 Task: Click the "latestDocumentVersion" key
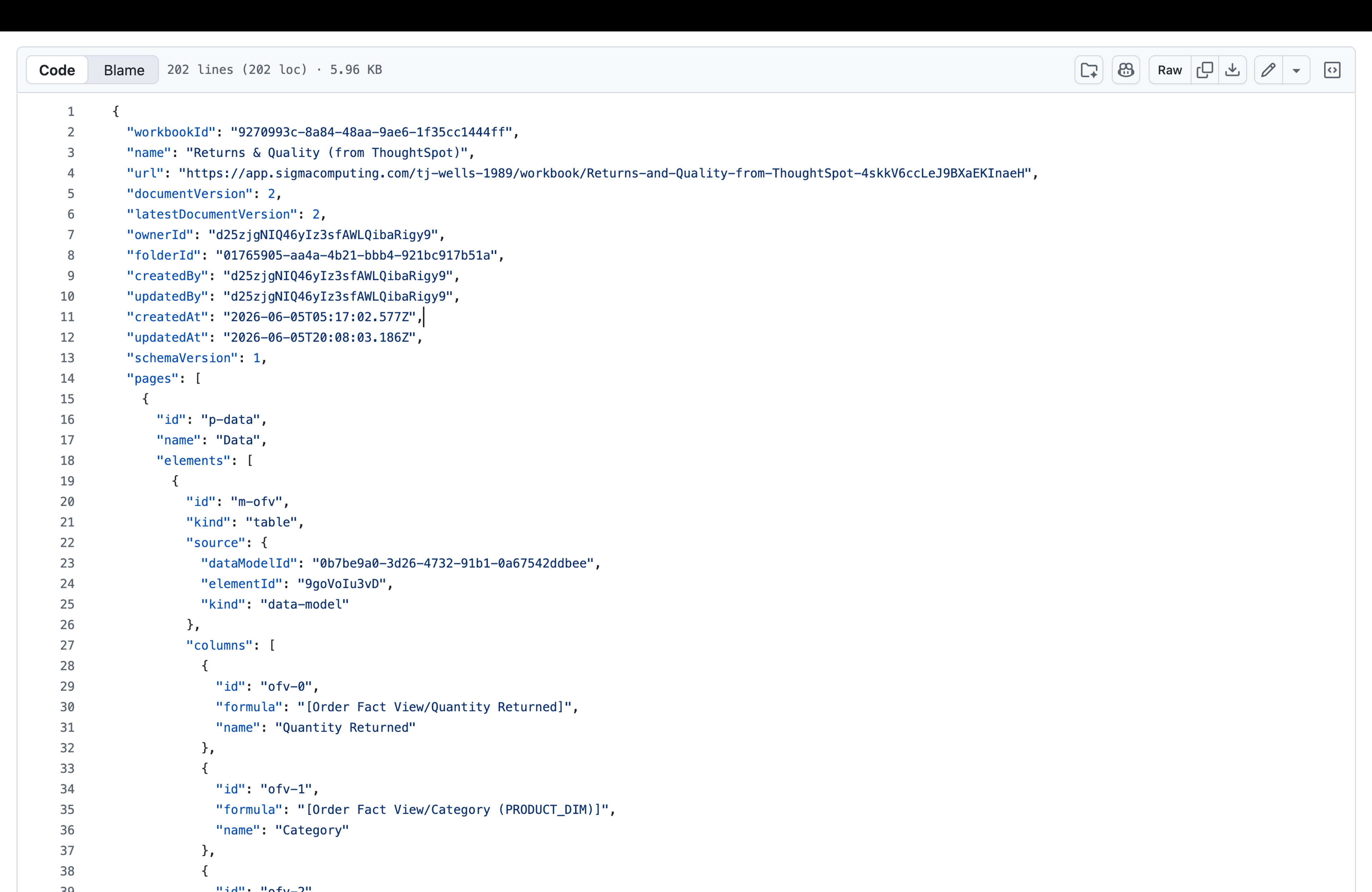(212, 214)
